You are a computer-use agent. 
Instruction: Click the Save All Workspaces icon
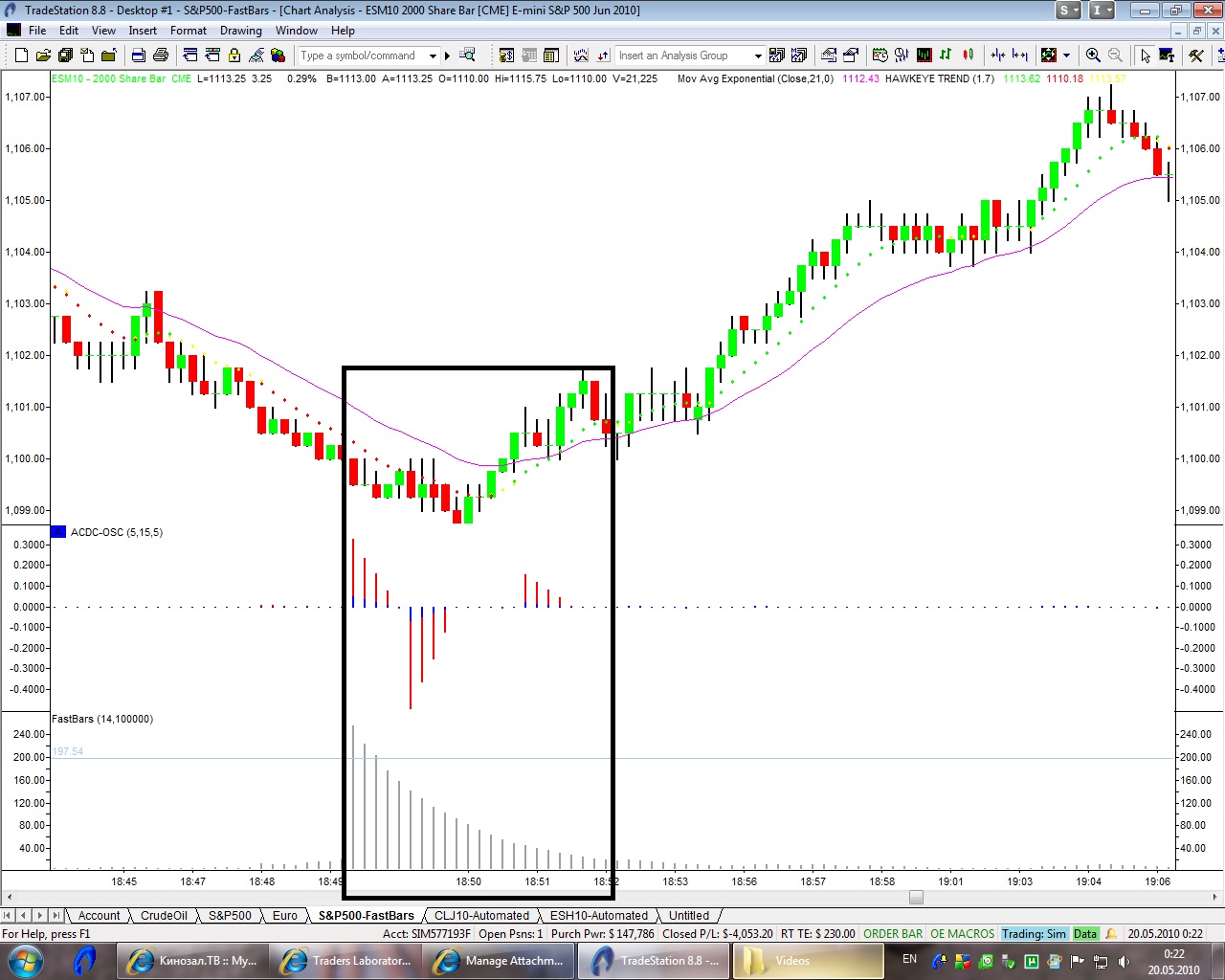coord(65,55)
